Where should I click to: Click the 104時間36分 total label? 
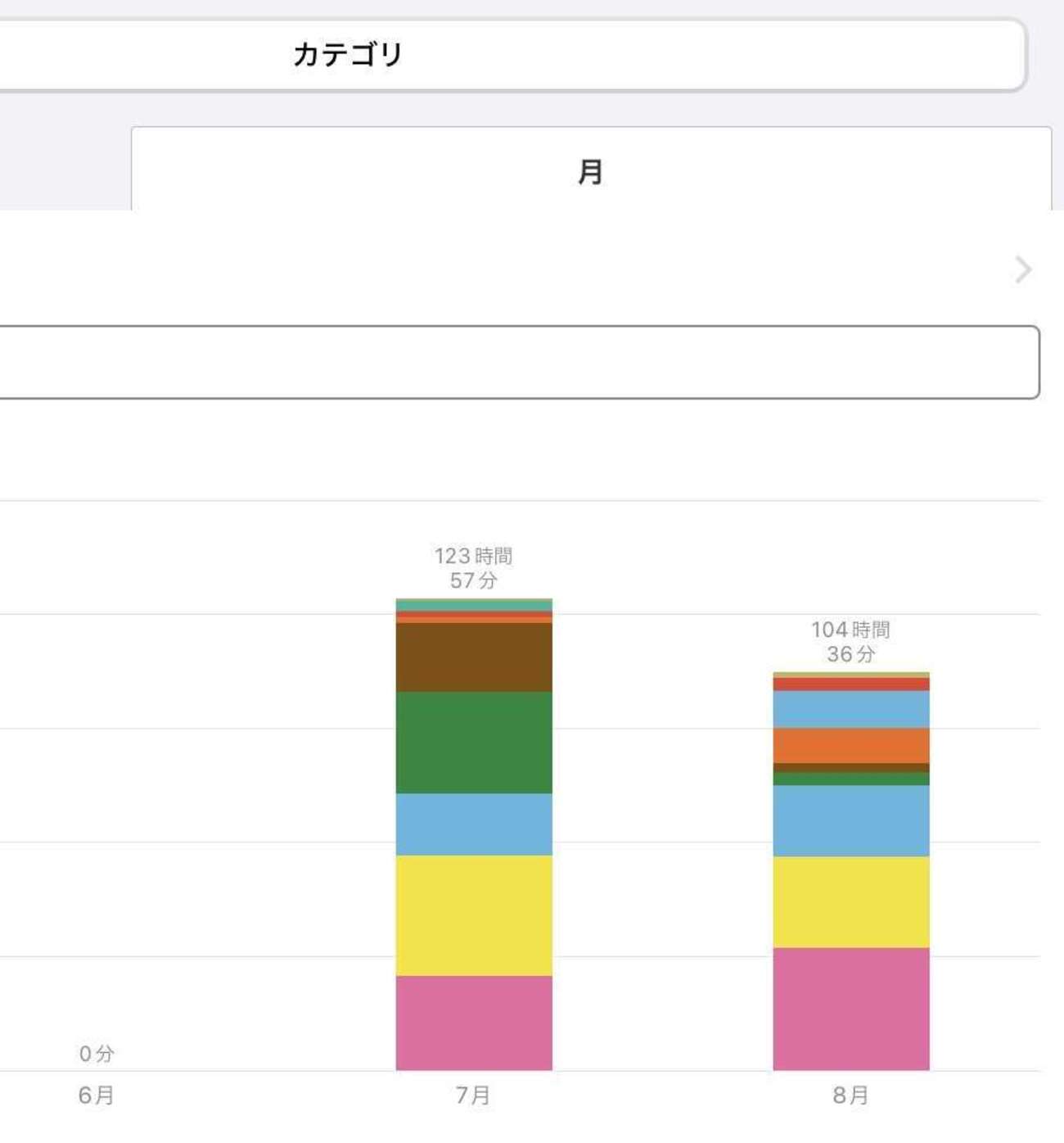pyautogui.click(x=850, y=642)
